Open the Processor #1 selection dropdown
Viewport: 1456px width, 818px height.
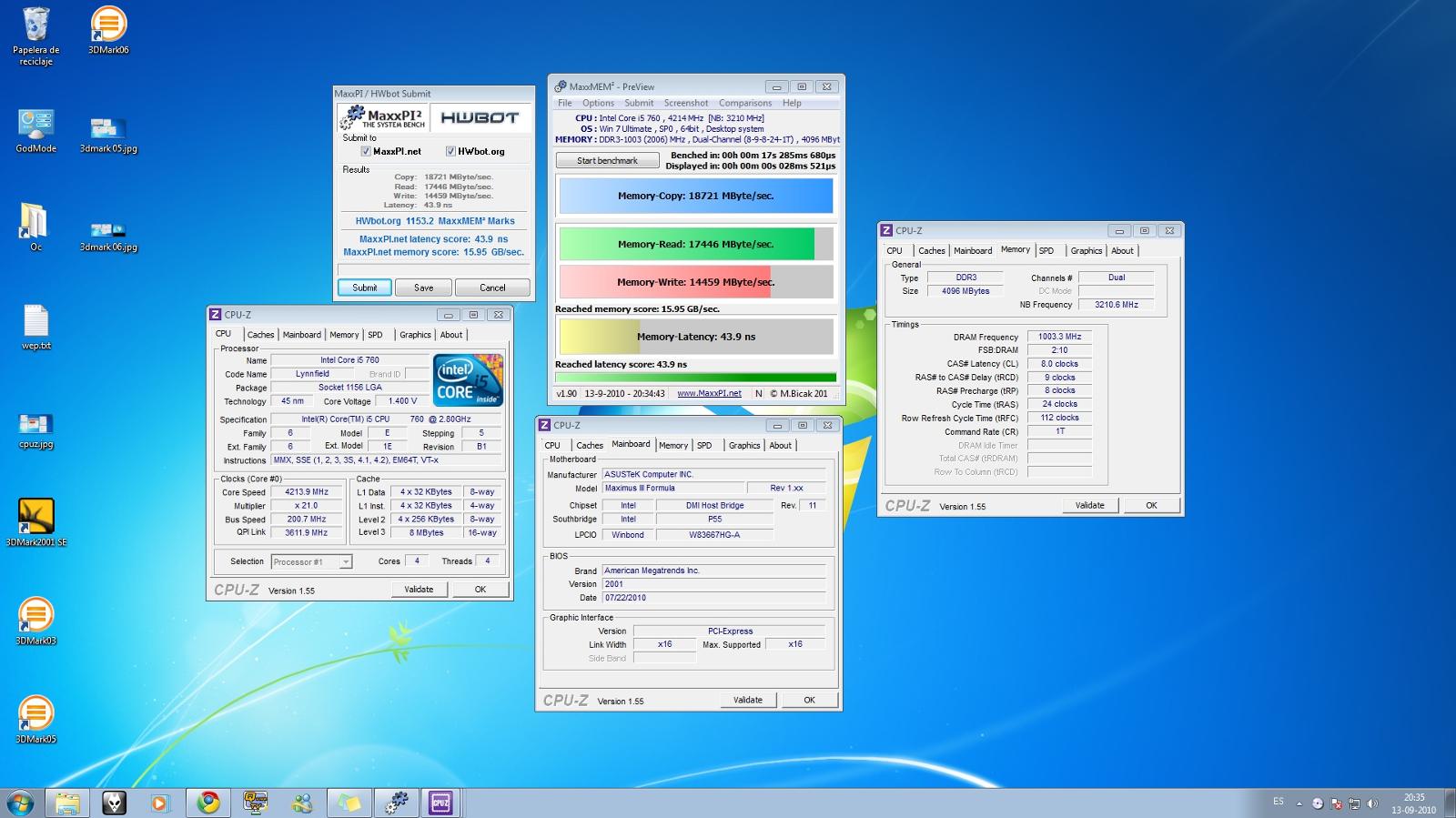click(311, 561)
